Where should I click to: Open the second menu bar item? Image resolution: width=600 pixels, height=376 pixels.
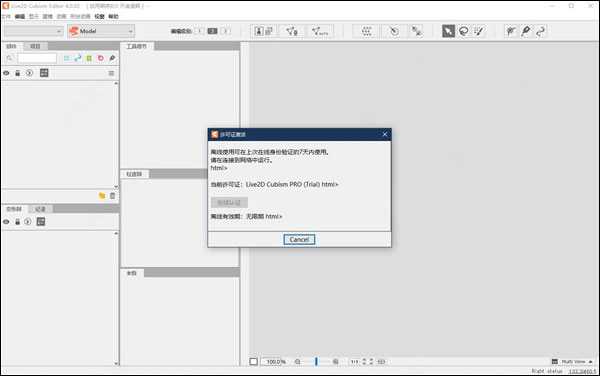pos(20,16)
